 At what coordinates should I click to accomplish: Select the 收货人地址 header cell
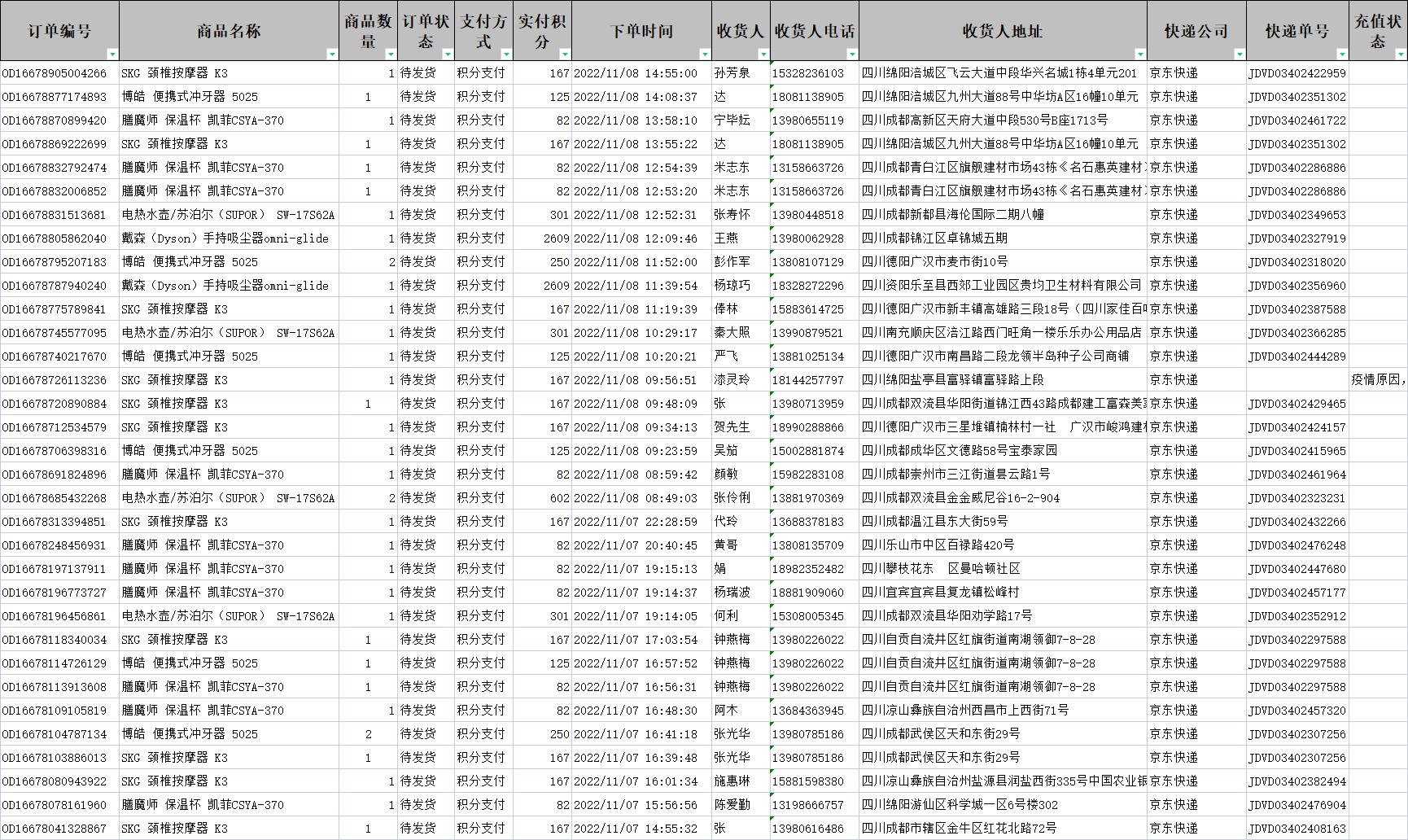point(1003,31)
